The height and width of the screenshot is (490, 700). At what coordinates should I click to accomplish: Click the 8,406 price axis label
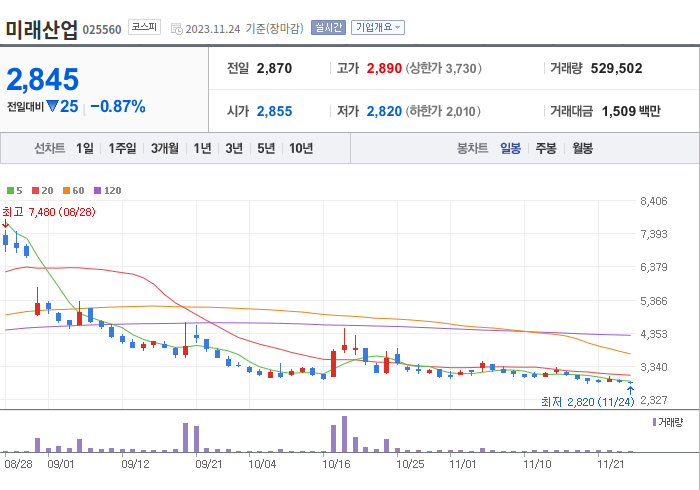pos(654,201)
